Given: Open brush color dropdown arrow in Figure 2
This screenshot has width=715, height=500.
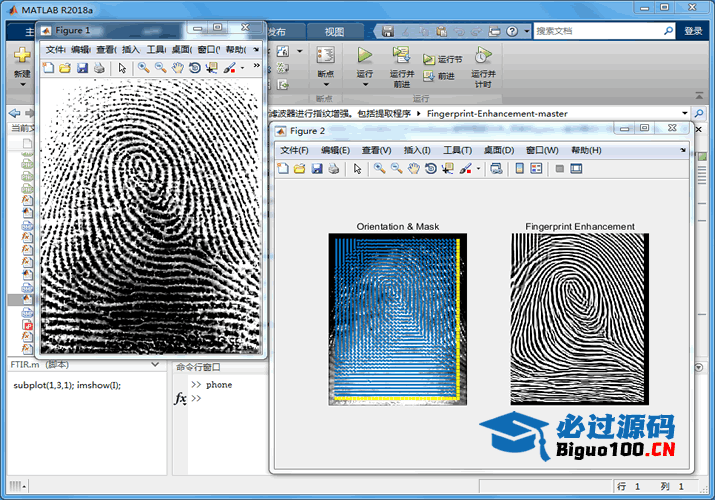Looking at the screenshot, I should click(478, 169).
